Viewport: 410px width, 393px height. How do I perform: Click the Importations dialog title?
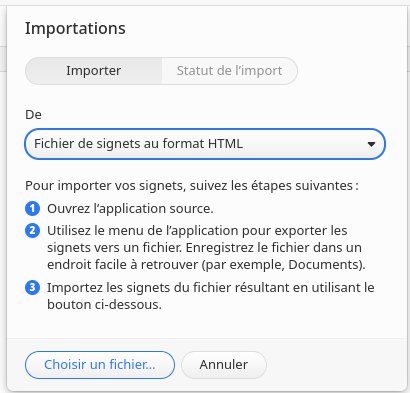[x=75, y=28]
